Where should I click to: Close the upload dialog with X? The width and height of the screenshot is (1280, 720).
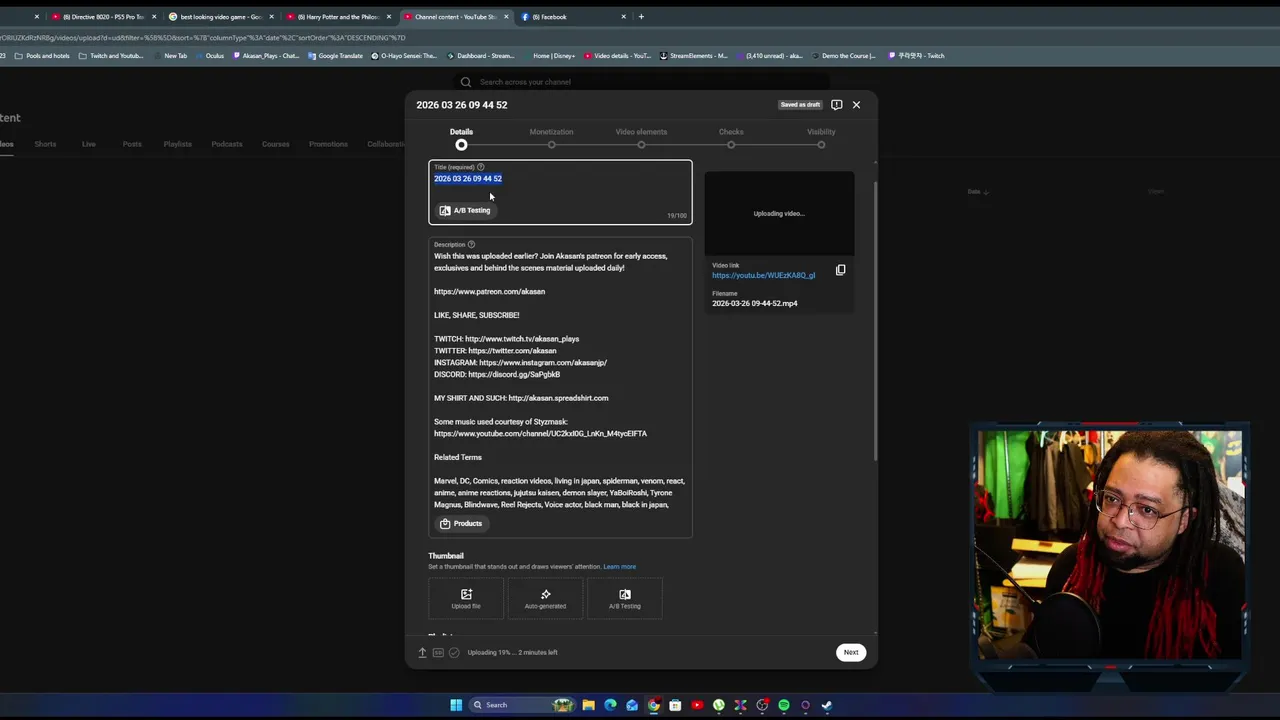coord(856,104)
